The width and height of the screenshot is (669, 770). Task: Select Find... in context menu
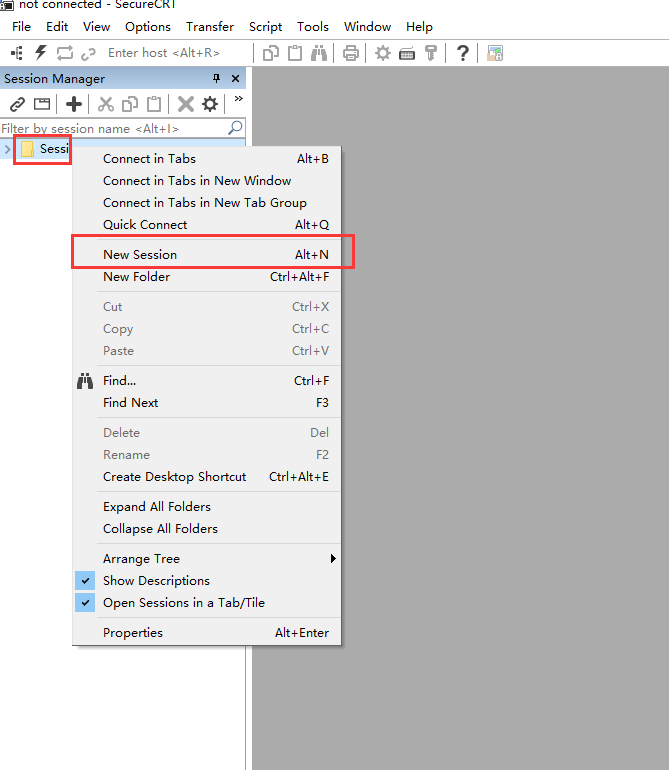click(206, 381)
